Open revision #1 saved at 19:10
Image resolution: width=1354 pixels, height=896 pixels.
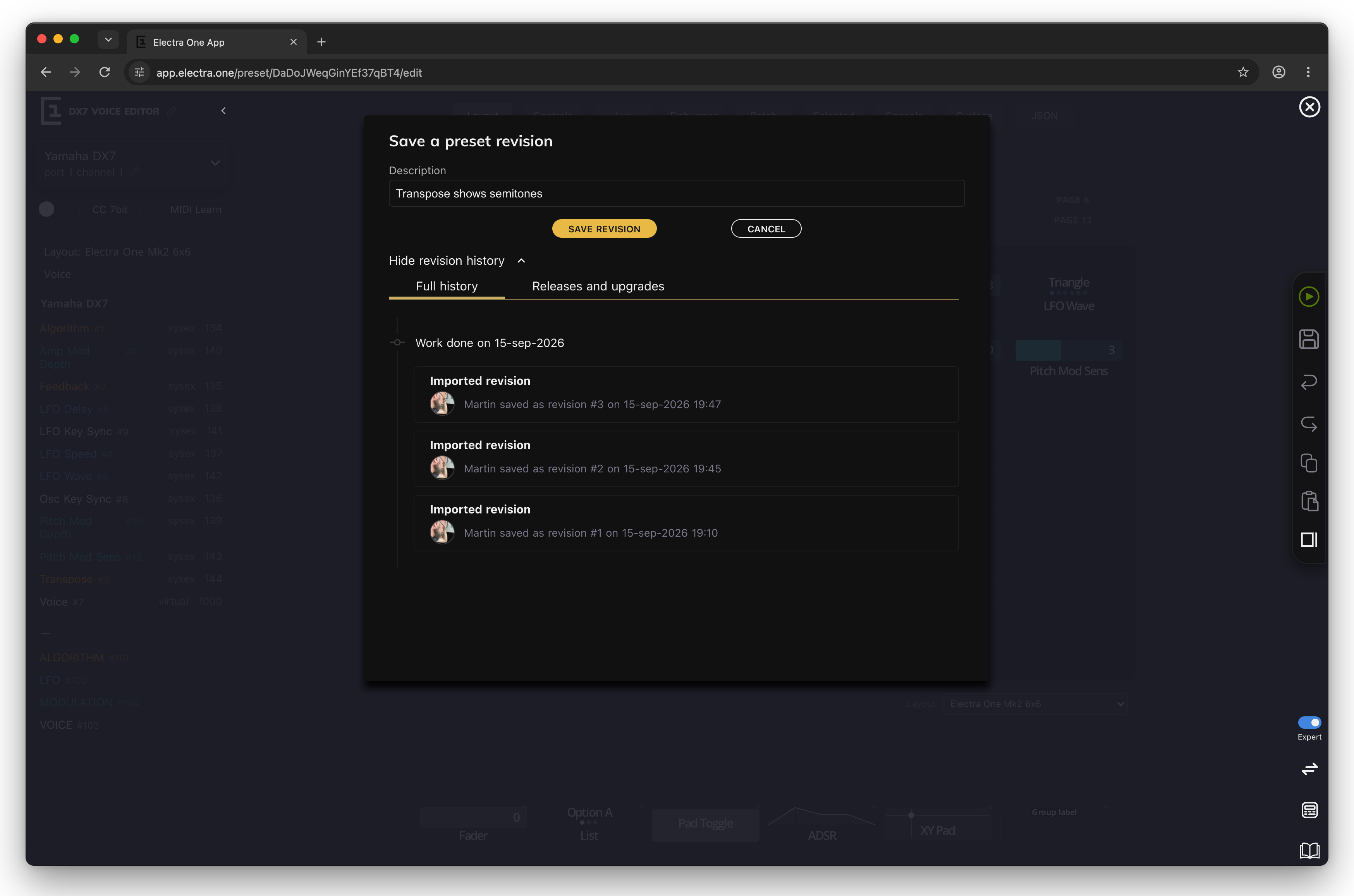click(686, 524)
